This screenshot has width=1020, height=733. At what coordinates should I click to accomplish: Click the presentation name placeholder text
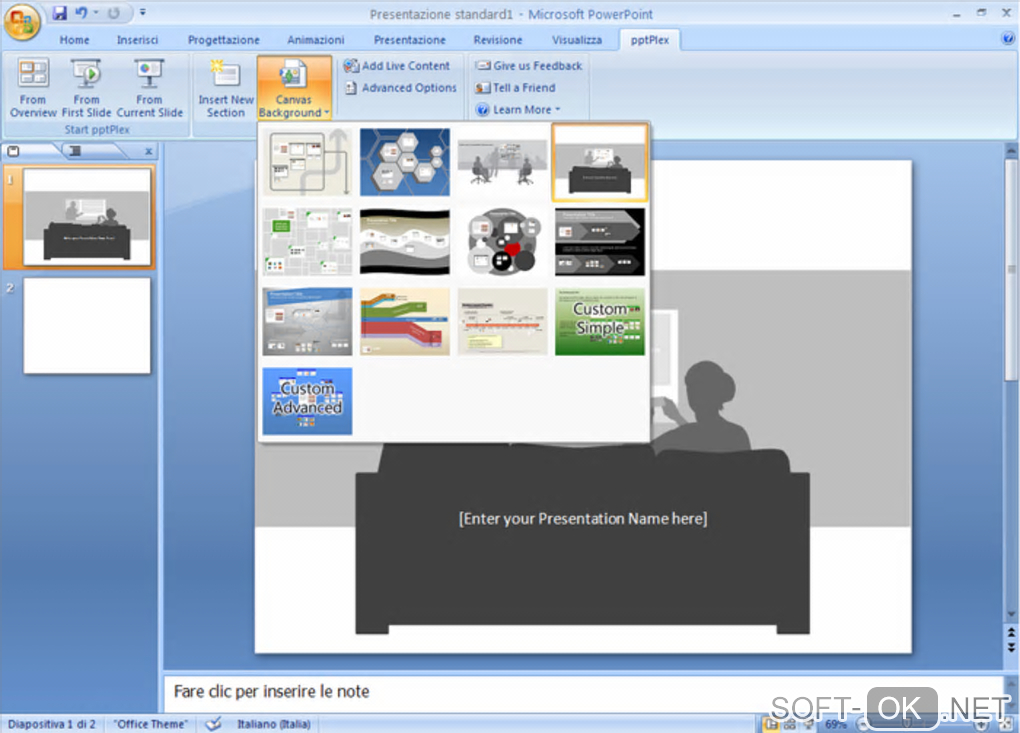[583, 518]
